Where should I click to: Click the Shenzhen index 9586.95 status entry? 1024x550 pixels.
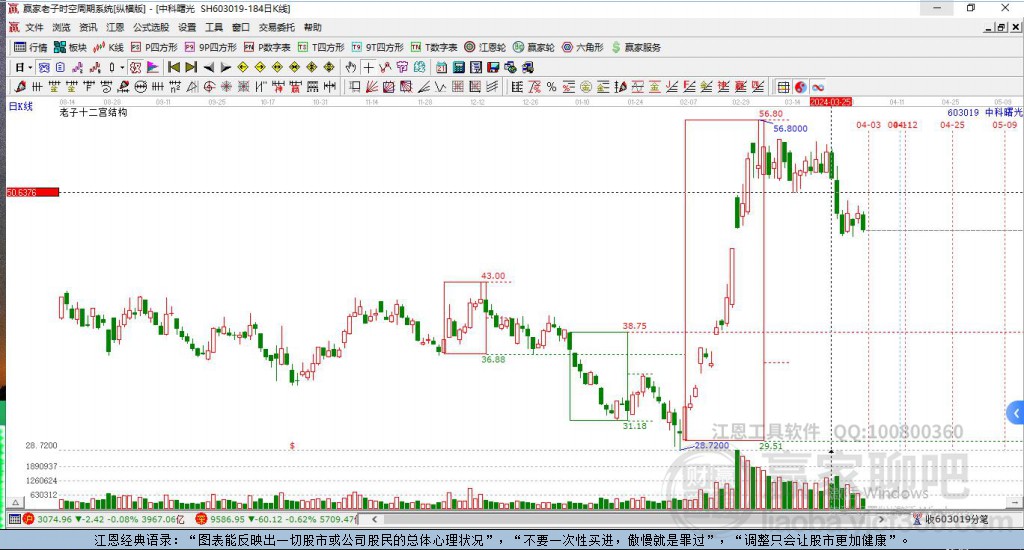pyautogui.click(x=277, y=519)
